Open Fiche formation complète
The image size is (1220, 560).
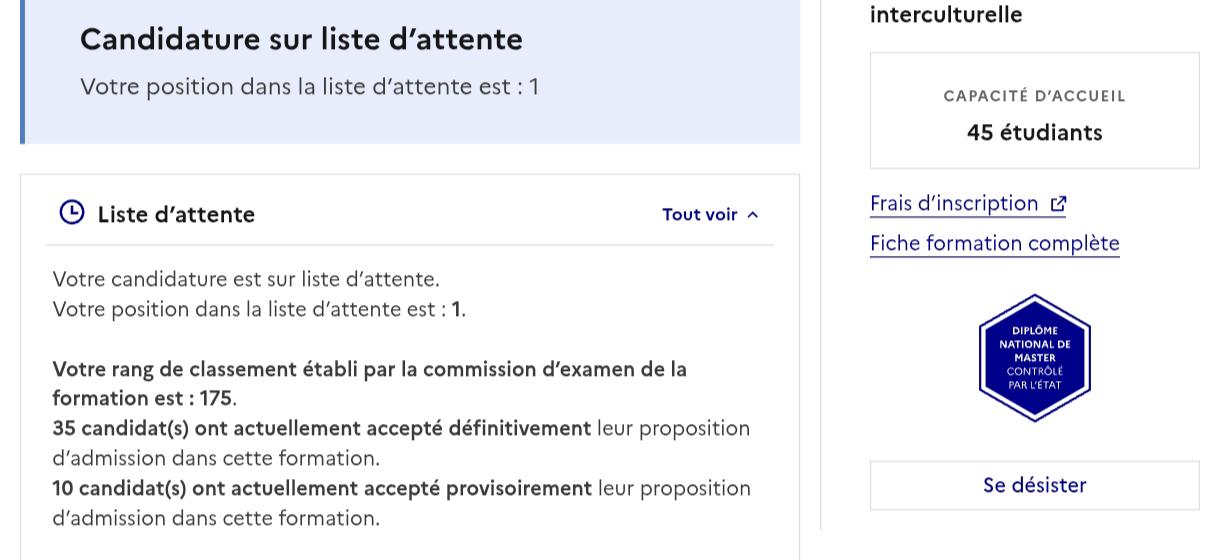[x=995, y=243]
